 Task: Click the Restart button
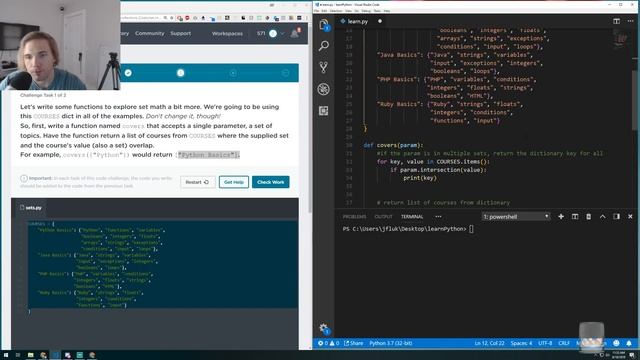pyautogui.click(x=198, y=182)
